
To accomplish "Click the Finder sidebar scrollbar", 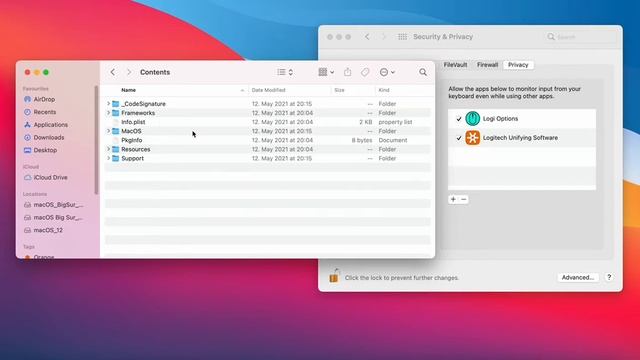I will tap(96, 140).
